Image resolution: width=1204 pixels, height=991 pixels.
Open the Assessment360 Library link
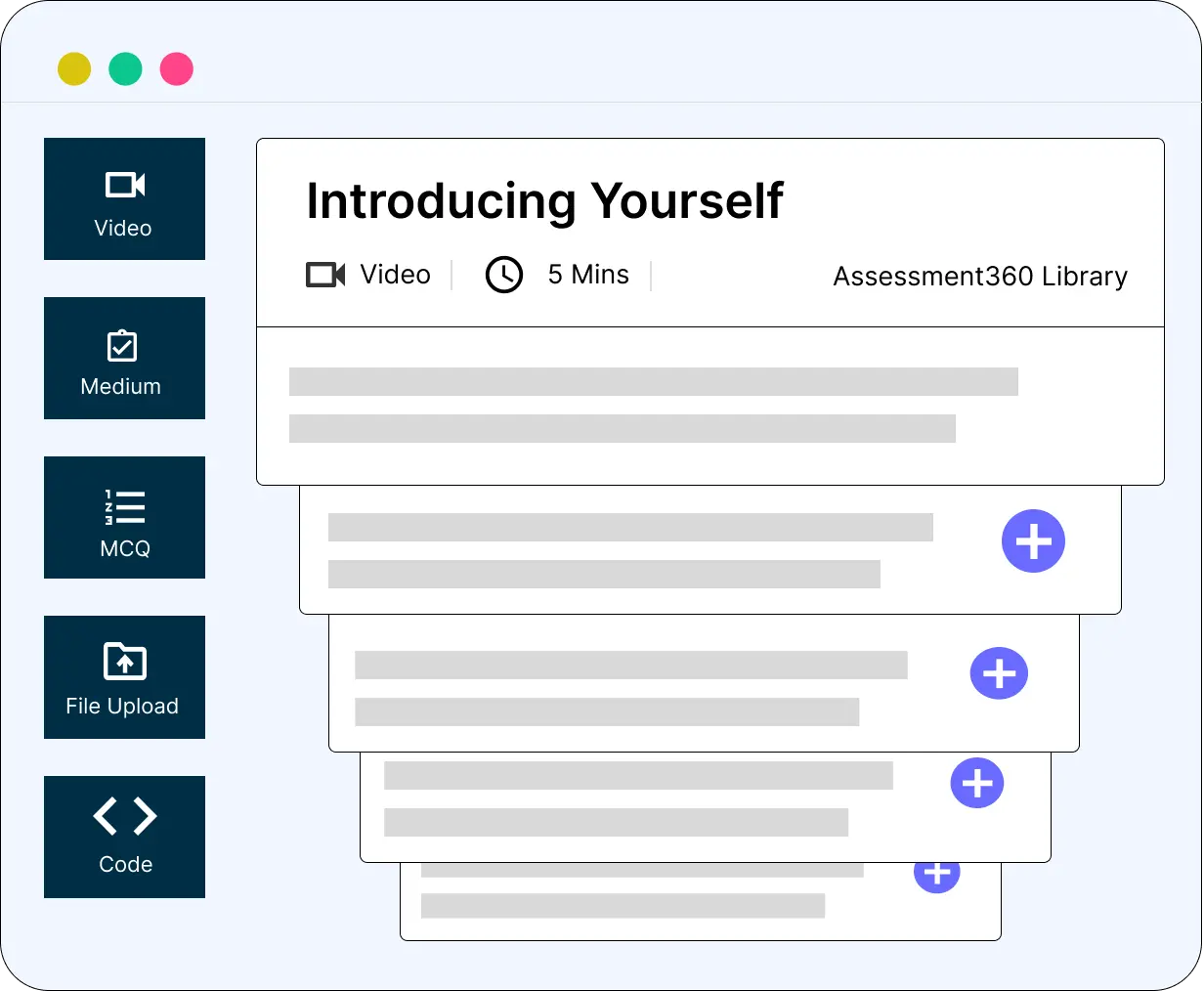979,277
